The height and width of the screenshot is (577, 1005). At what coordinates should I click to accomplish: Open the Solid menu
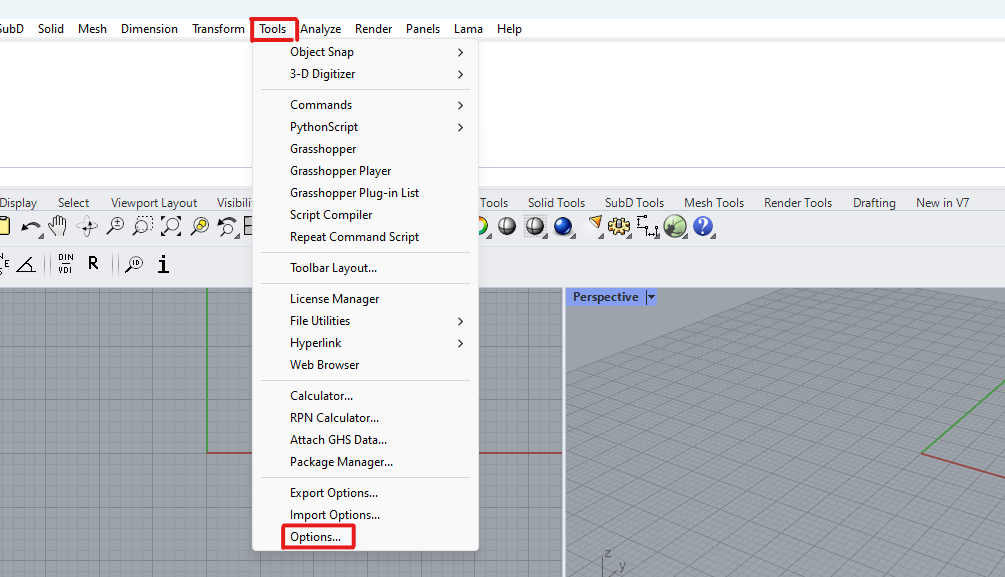click(x=51, y=29)
